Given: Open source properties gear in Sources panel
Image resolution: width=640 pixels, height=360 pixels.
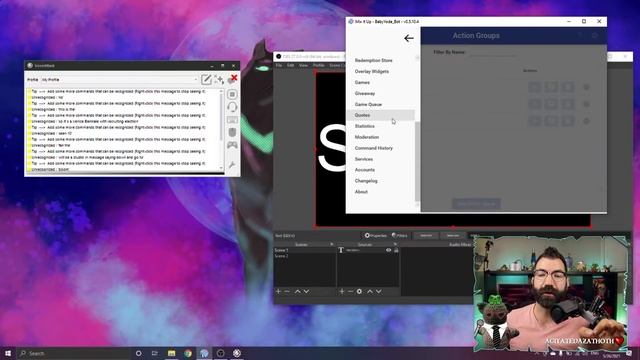Looking at the screenshot, I should [x=359, y=291].
